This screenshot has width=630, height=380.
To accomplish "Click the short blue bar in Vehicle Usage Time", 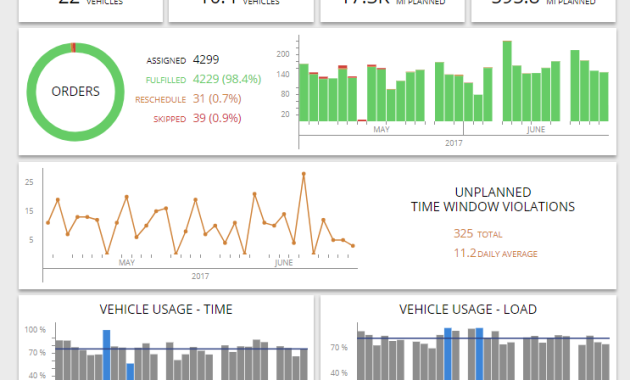I will point(130,372).
